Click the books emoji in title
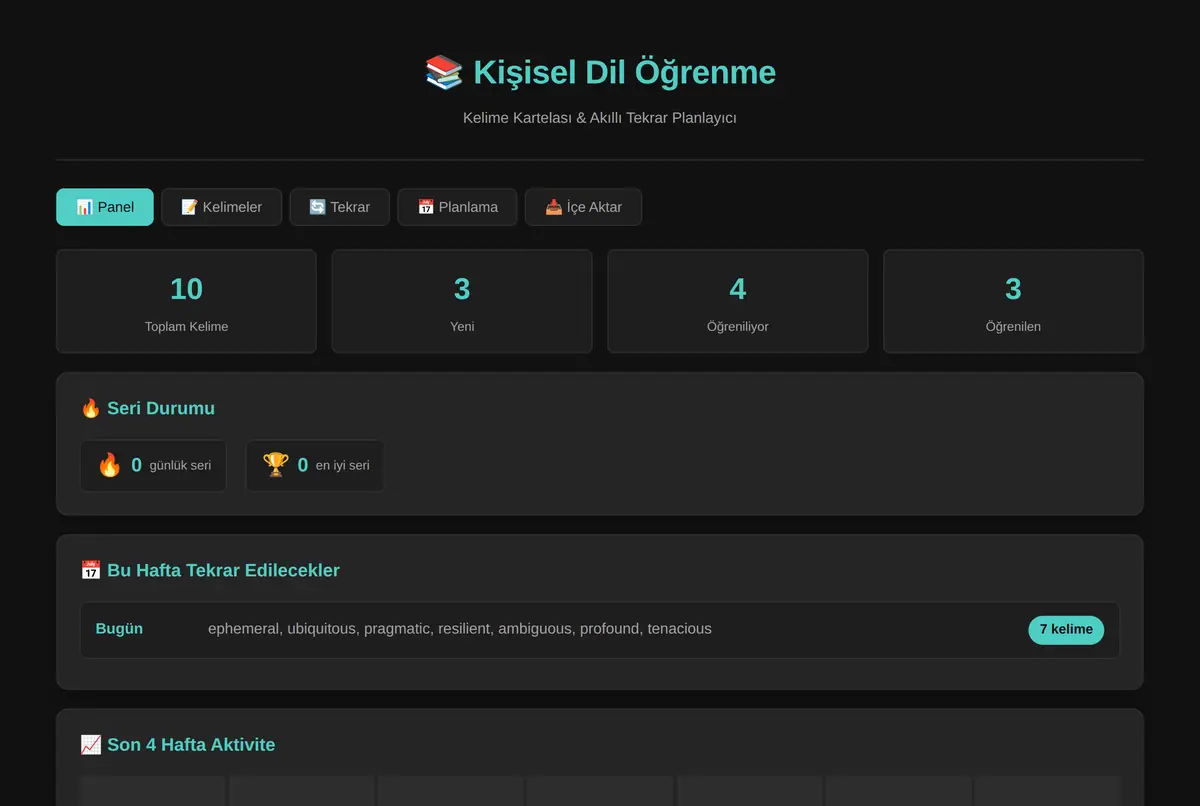The image size is (1200, 806). click(x=444, y=72)
